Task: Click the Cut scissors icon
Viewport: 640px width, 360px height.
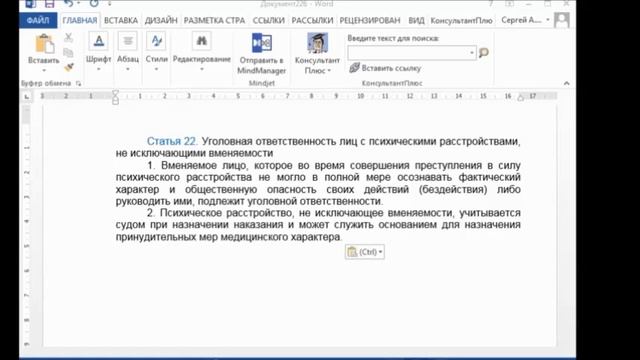Action: (x=69, y=38)
